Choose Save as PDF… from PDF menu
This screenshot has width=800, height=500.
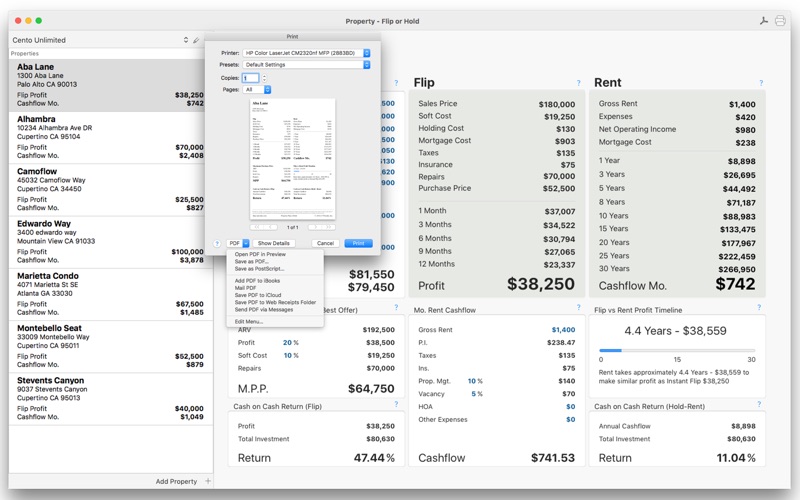251,262
